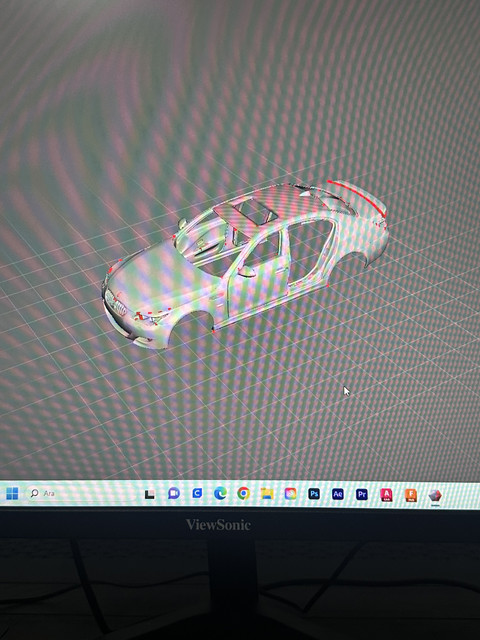Open the black-and-white Task View taskbar icon
The image size is (480, 640).
[150, 494]
